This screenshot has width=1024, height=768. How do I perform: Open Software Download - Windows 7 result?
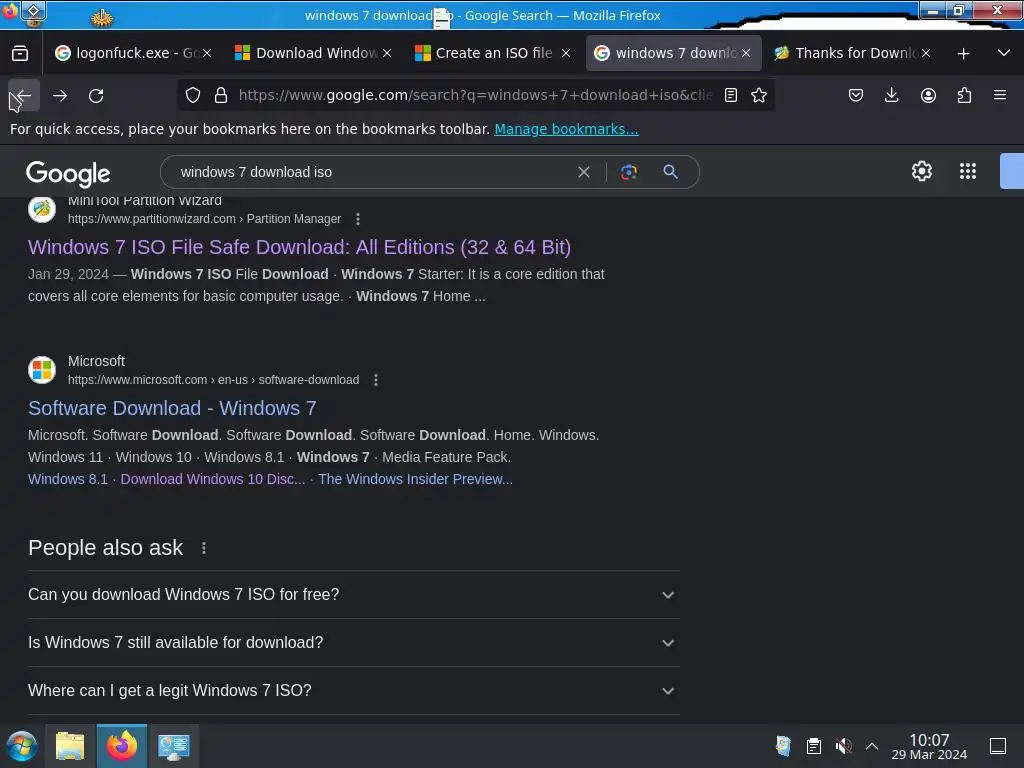[172, 408]
